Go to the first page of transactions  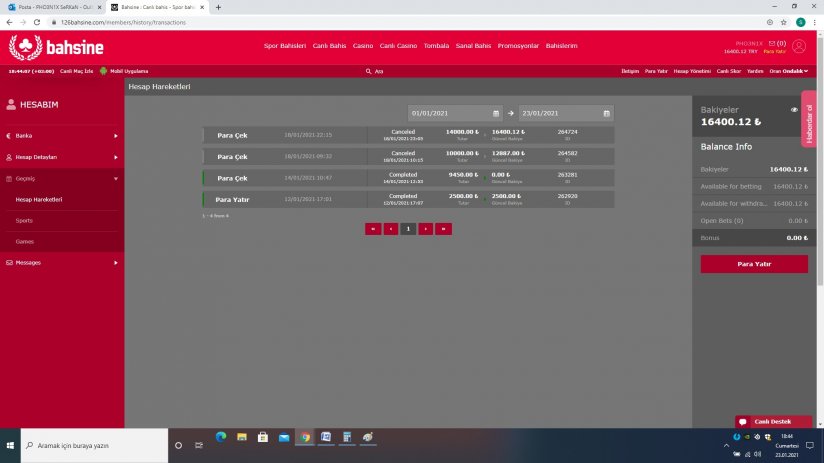373,229
